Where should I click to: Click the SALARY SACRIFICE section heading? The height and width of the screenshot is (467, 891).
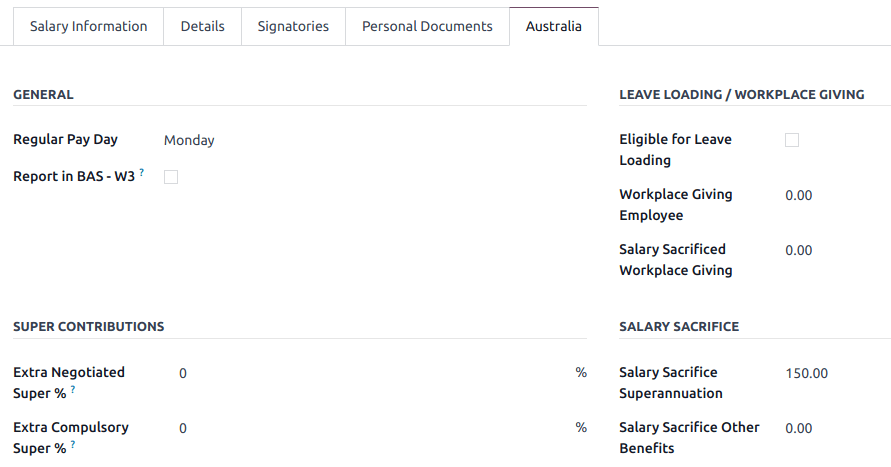pos(679,327)
